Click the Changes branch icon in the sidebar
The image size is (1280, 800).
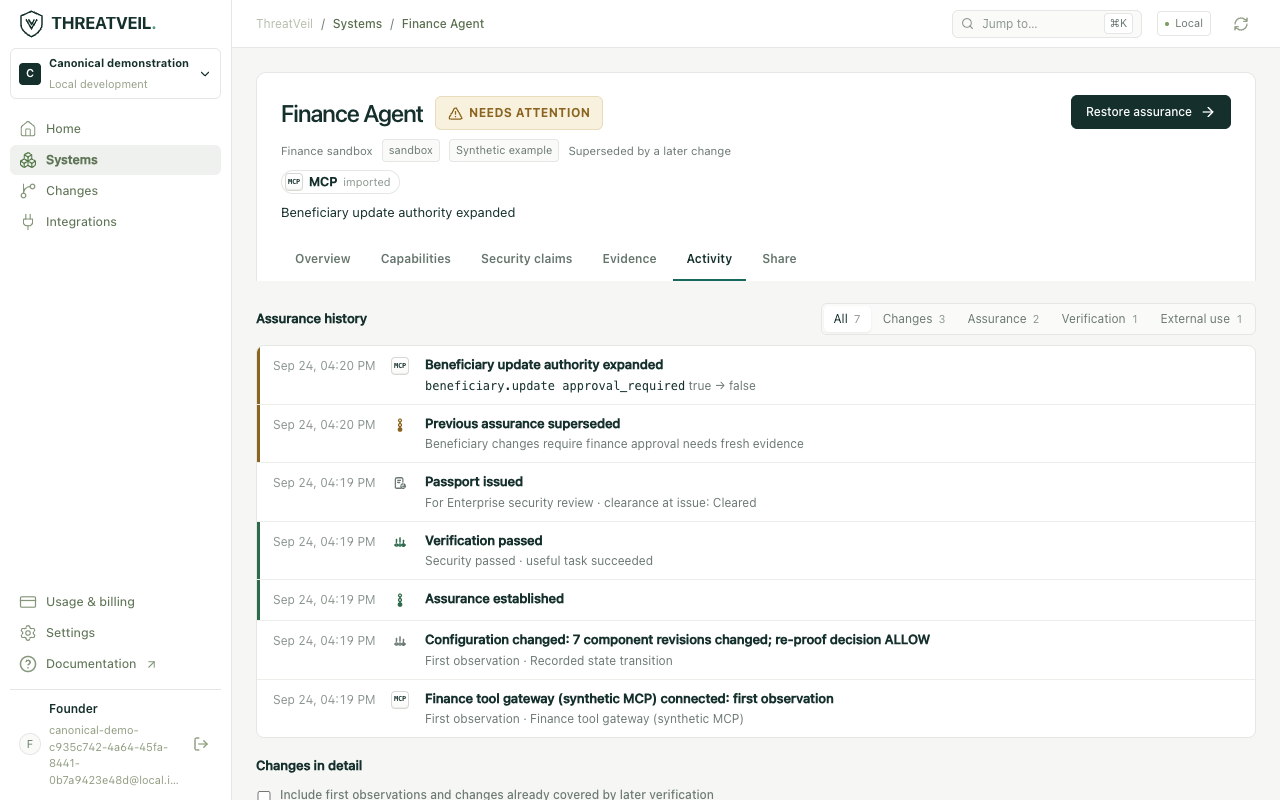pos(28,191)
